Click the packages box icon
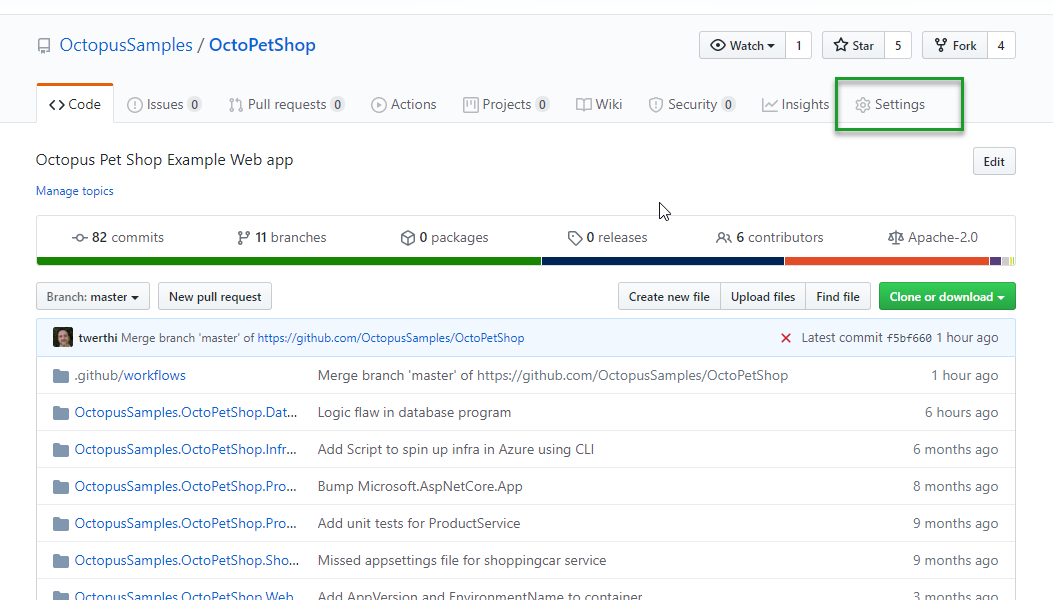Screen dimensions: 1053x601 point(407,238)
